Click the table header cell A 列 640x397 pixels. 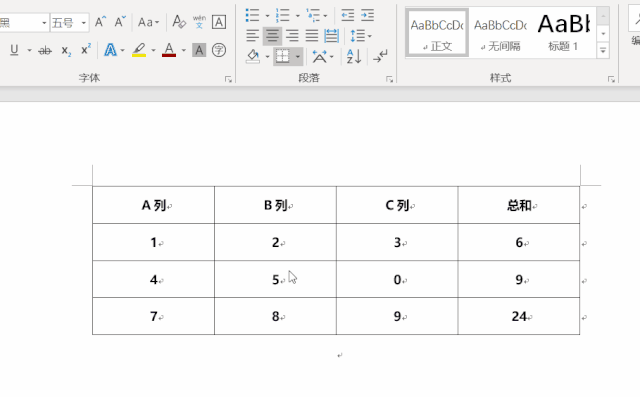click(153, 205)
